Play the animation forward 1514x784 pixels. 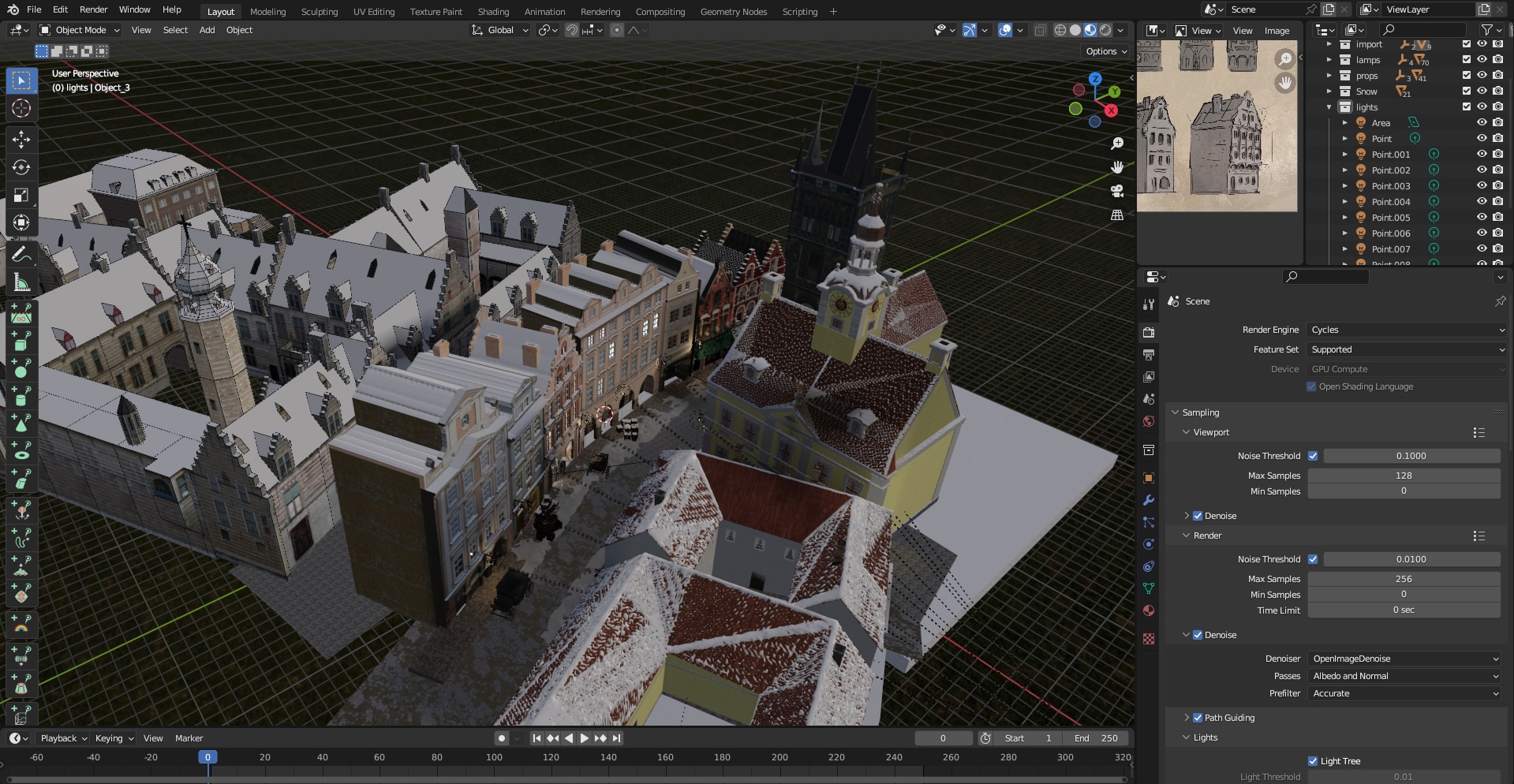coord(585,738)
